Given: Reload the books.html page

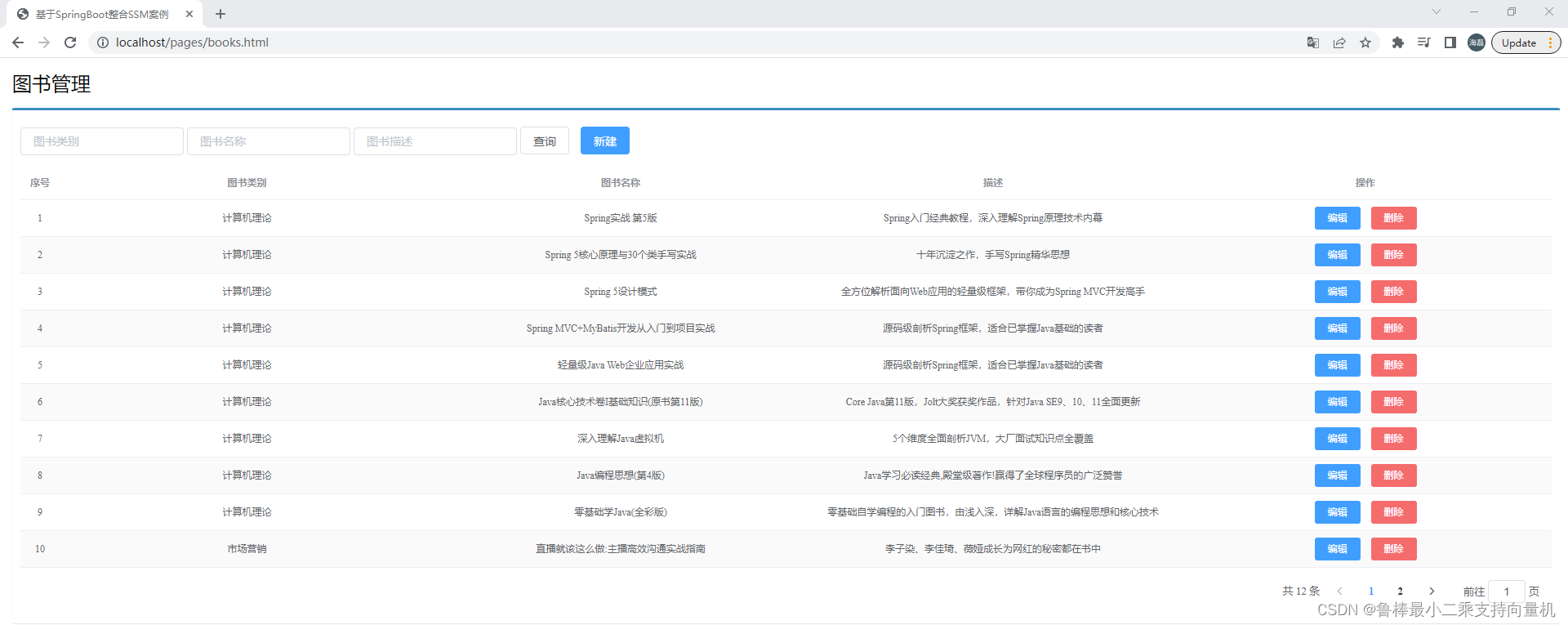Looking at the screenshot, I should pos(70,42).
